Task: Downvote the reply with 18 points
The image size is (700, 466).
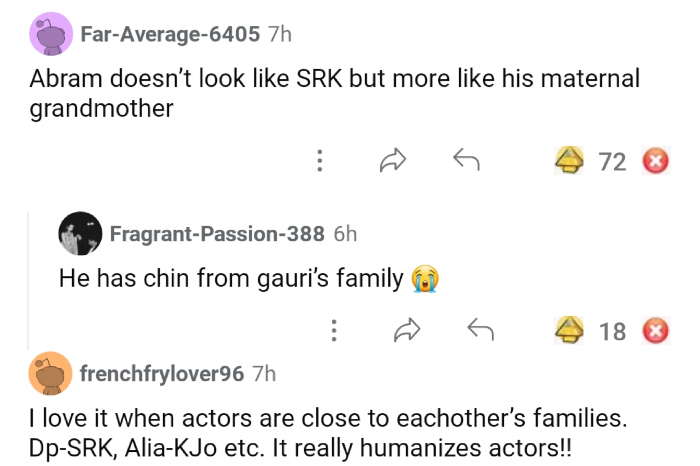Action: click(x=655, y=329)
